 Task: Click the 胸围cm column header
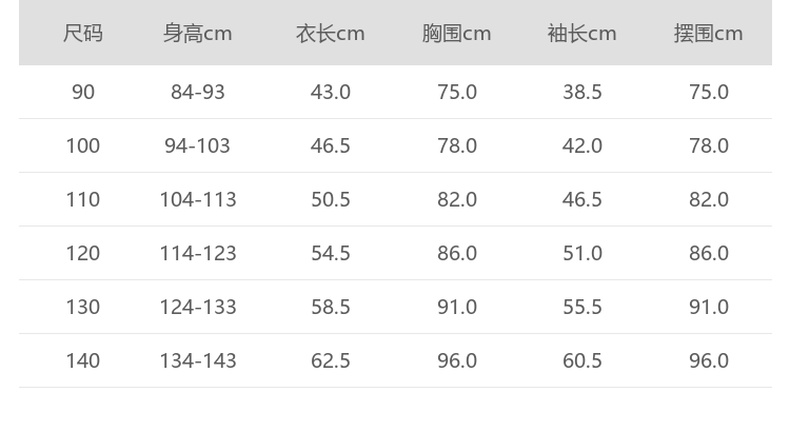tap(456, 34)
